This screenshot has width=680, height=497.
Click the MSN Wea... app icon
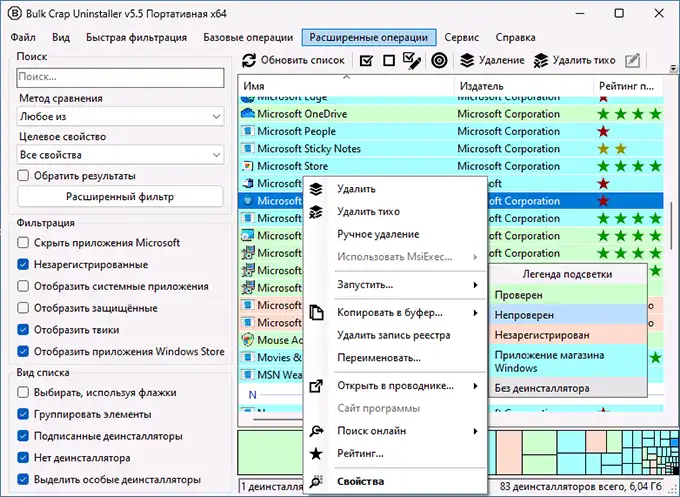[248, 374]
